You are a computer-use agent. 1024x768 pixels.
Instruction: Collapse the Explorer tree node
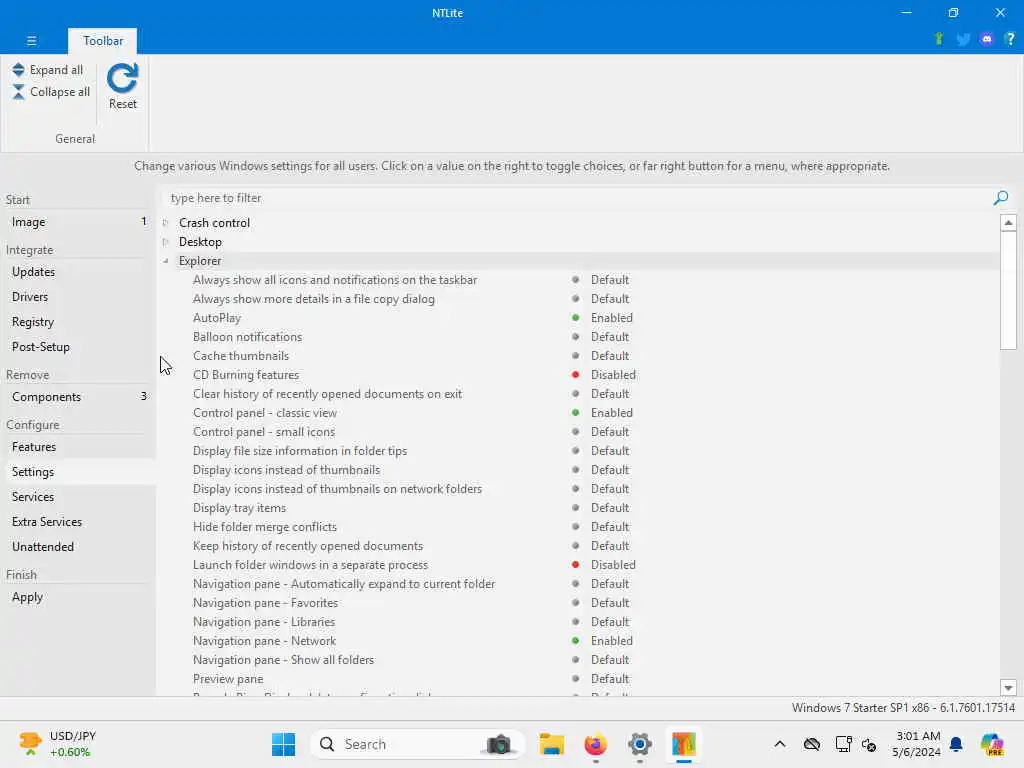tap(166, 261)
